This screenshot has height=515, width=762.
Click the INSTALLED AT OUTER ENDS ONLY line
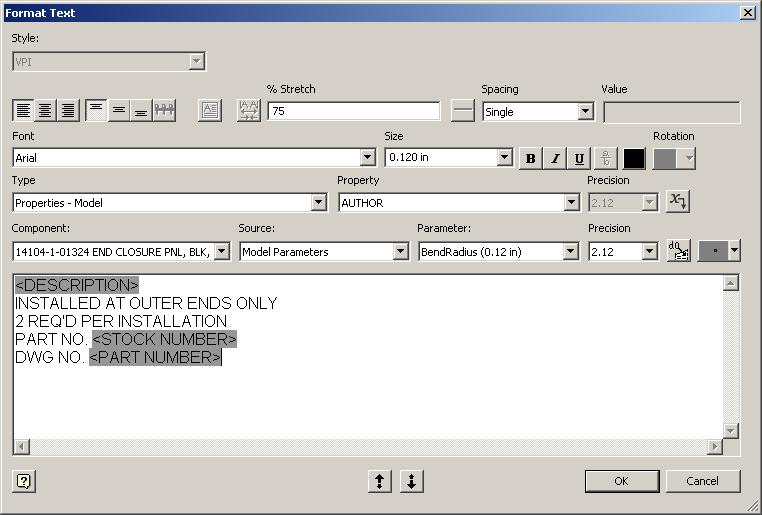(x=146, y=303)
